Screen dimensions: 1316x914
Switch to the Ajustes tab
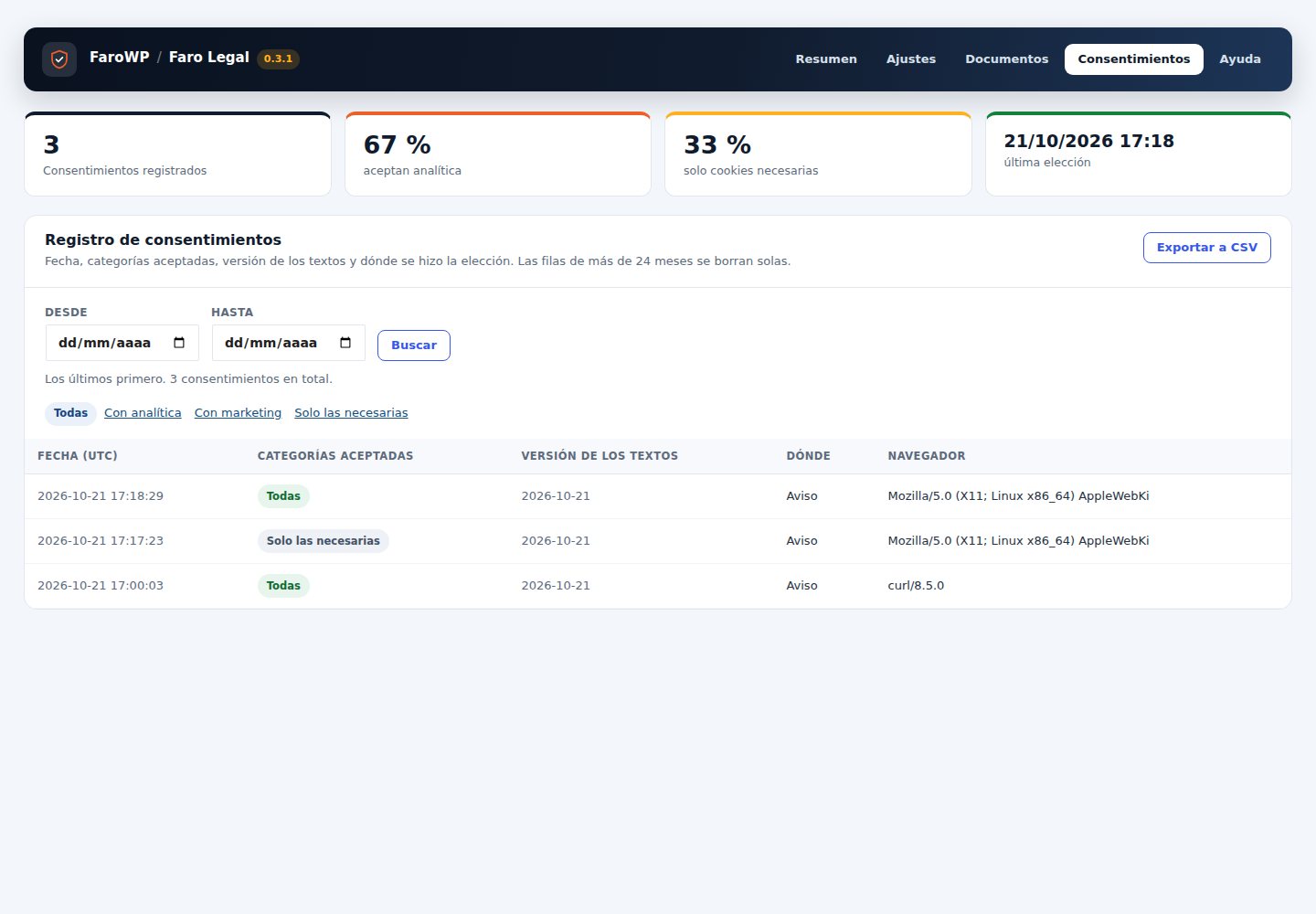tap(911, 59)
